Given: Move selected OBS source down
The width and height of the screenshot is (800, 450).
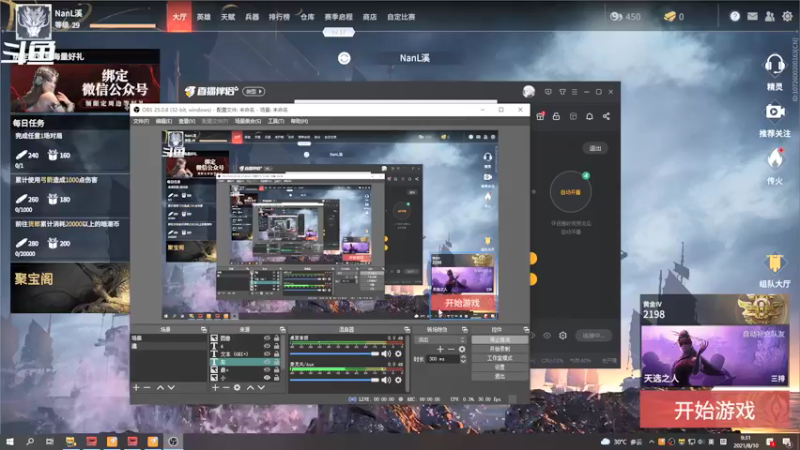Looking at the screenshot, I should click(261, 388).
